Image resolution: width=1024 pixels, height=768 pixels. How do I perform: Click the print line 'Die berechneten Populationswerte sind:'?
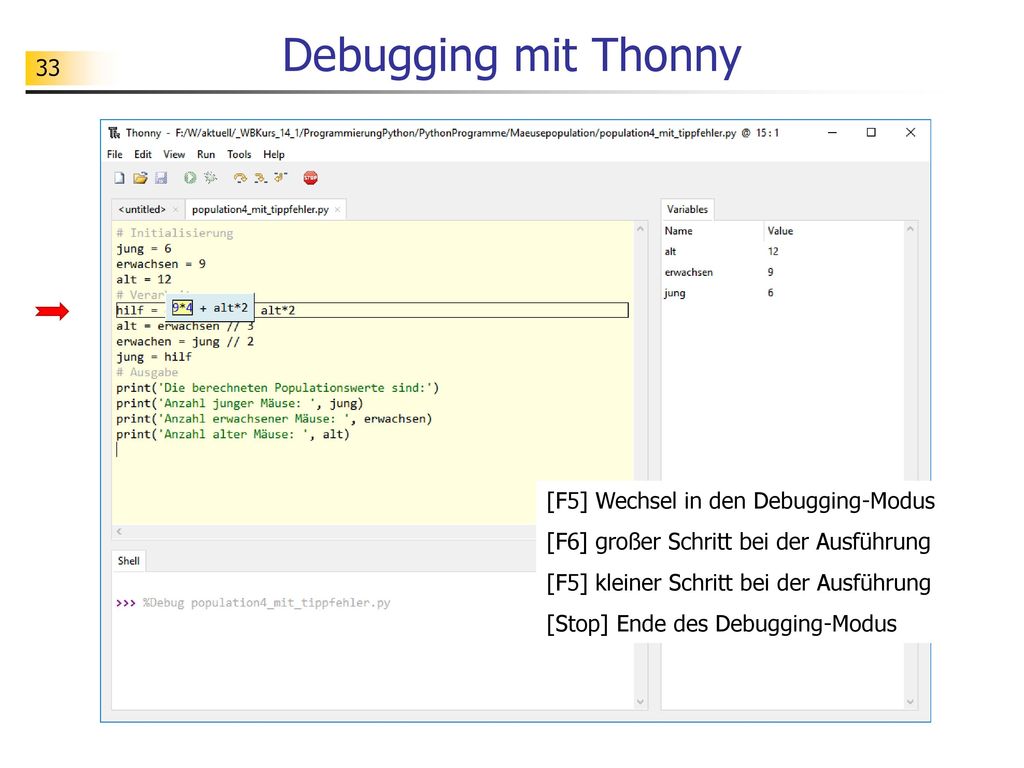(x=278, y=388)
